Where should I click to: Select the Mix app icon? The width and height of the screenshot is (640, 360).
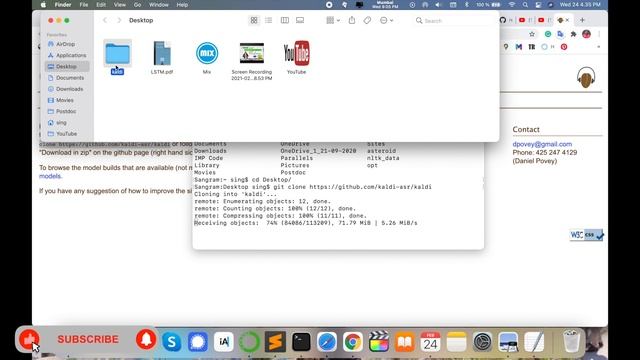point(207,53)
